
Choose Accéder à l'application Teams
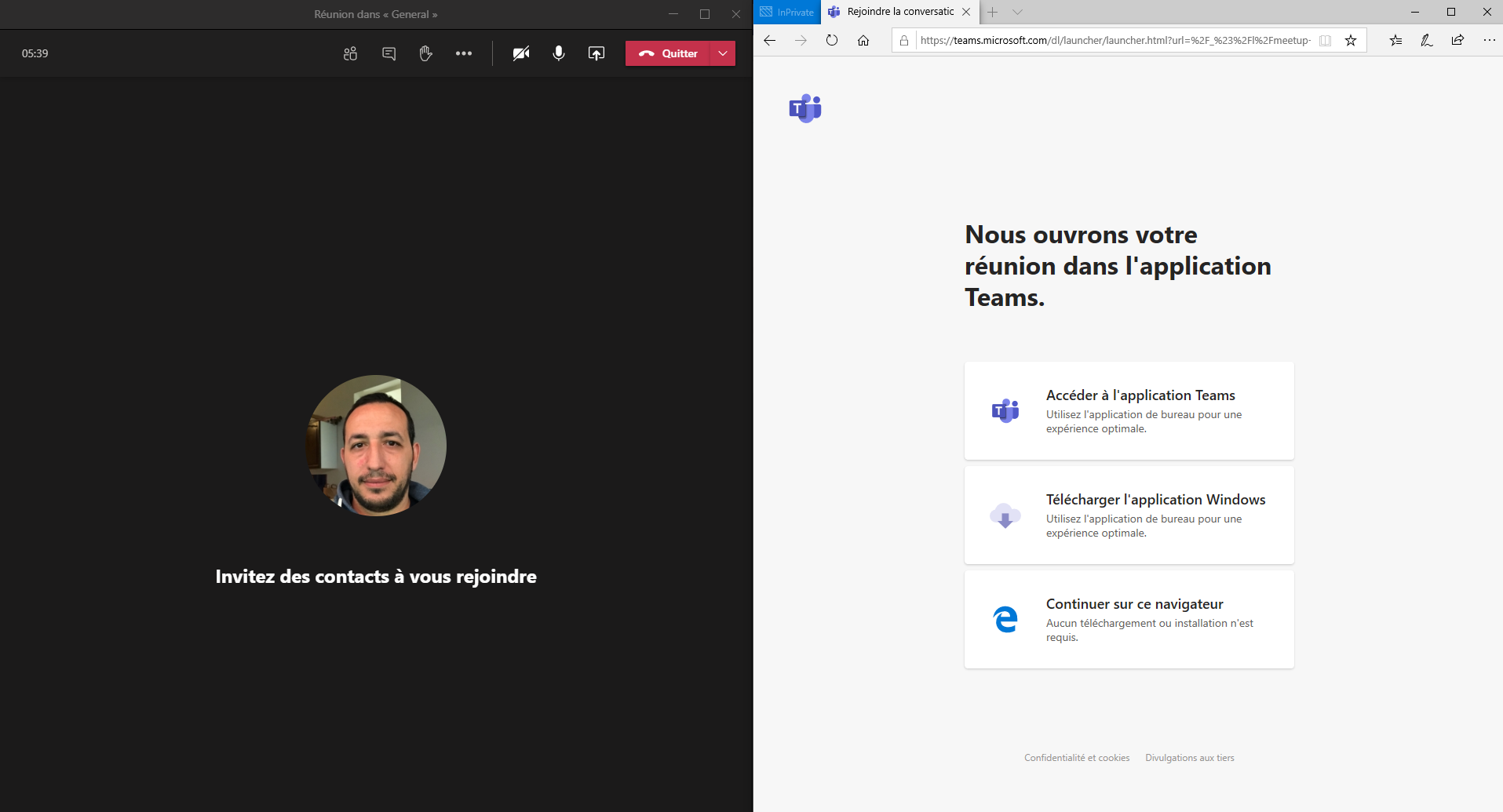(1129, 410)
